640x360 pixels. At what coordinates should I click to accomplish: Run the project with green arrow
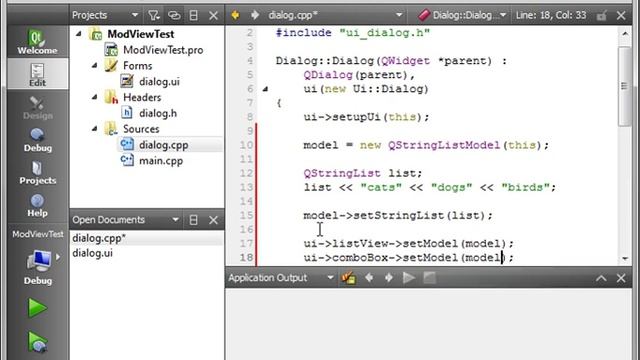[37, 307]
